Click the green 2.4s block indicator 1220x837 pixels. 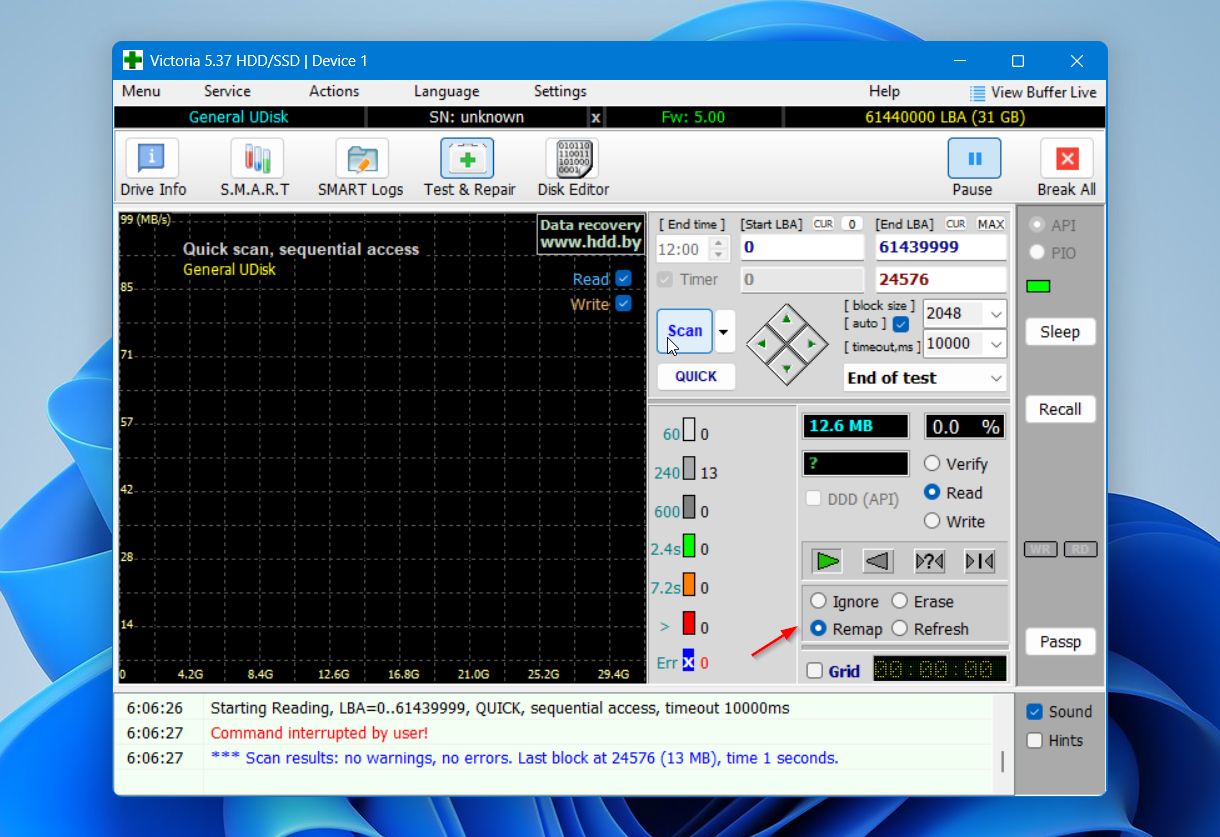coord(689,547)
